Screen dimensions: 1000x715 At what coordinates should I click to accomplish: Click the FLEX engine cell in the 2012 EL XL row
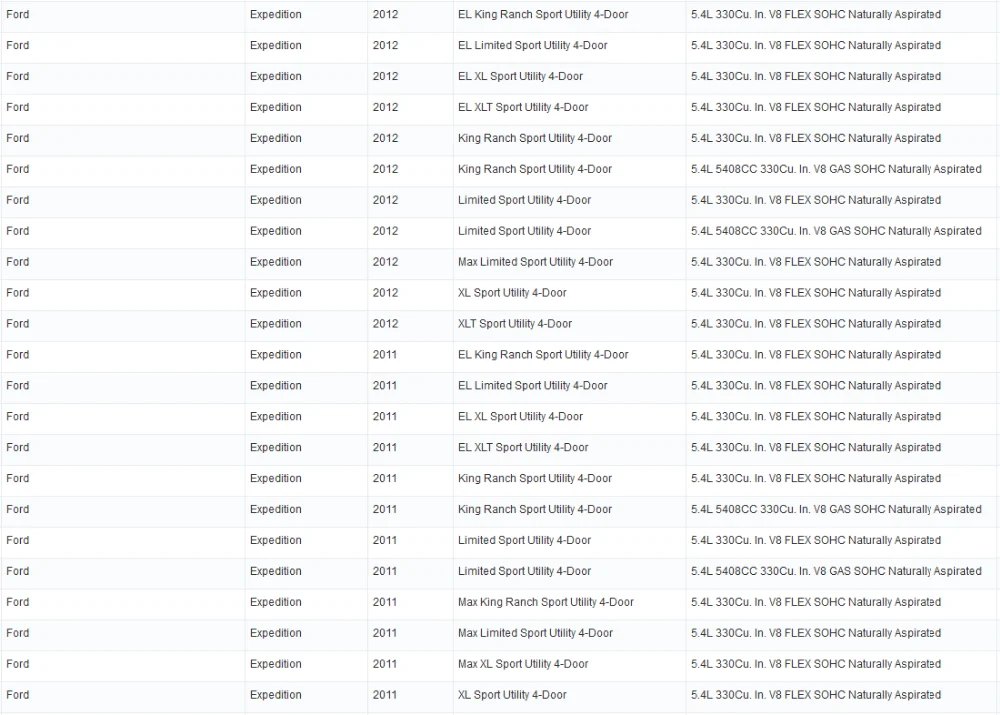tap(816, 77)
